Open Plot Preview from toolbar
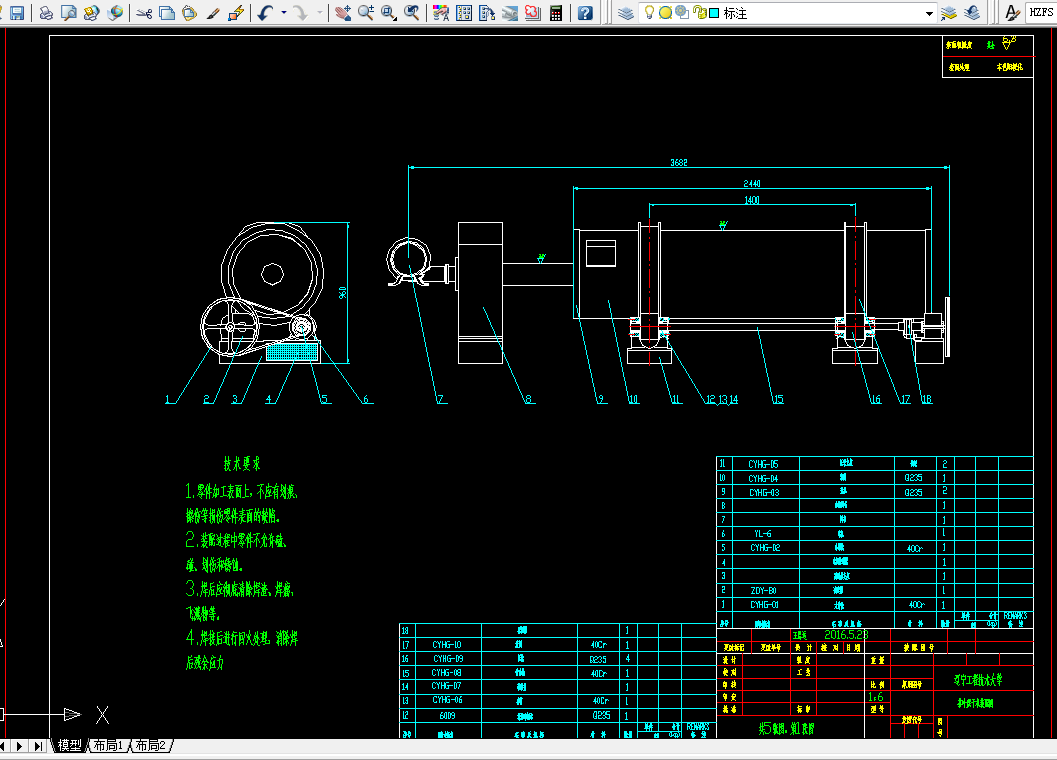This screenshot has height=760, width=1057. [69, 13]
